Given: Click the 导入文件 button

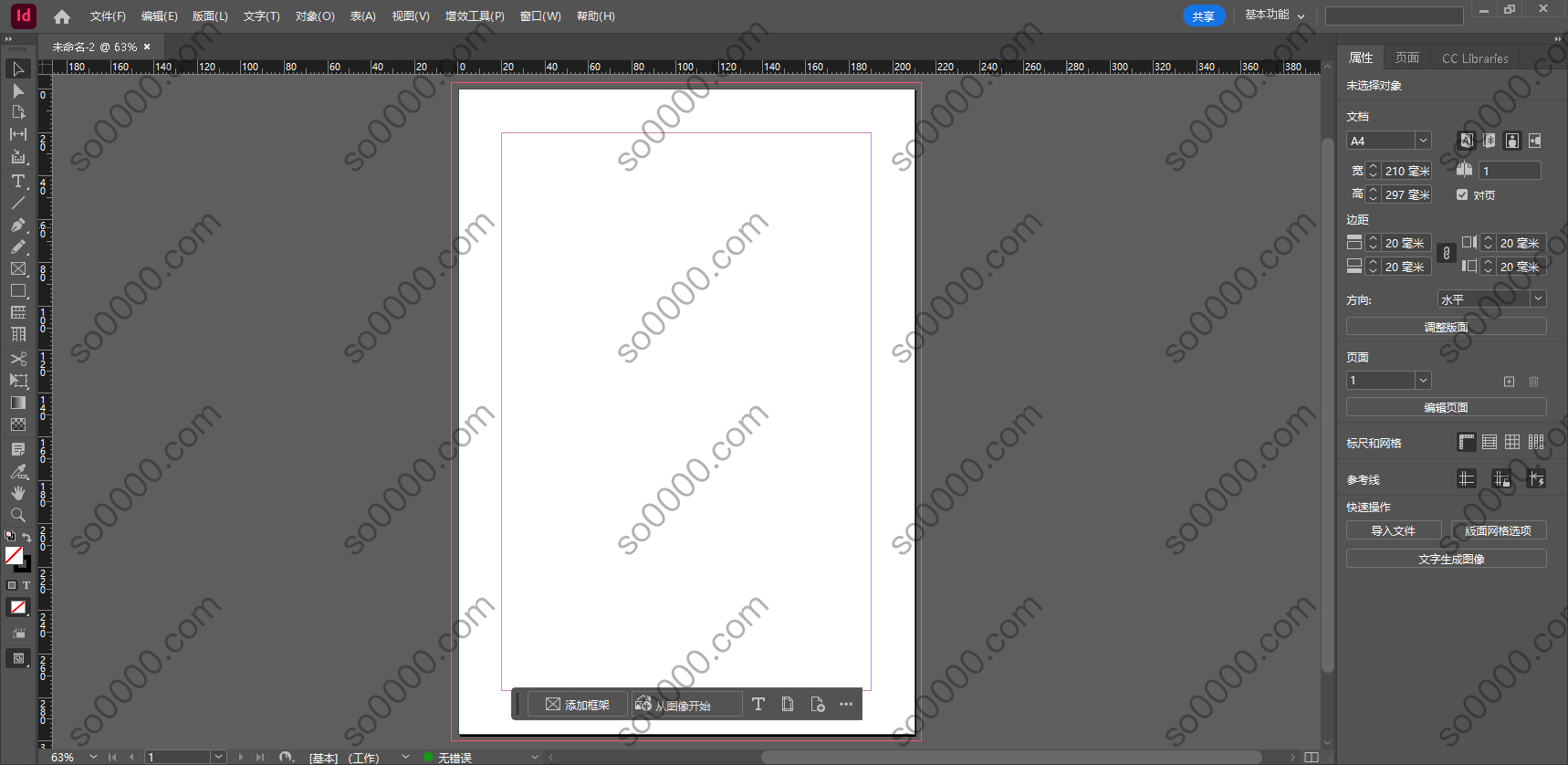Looking at the screenshot, I should (1393, 530).
